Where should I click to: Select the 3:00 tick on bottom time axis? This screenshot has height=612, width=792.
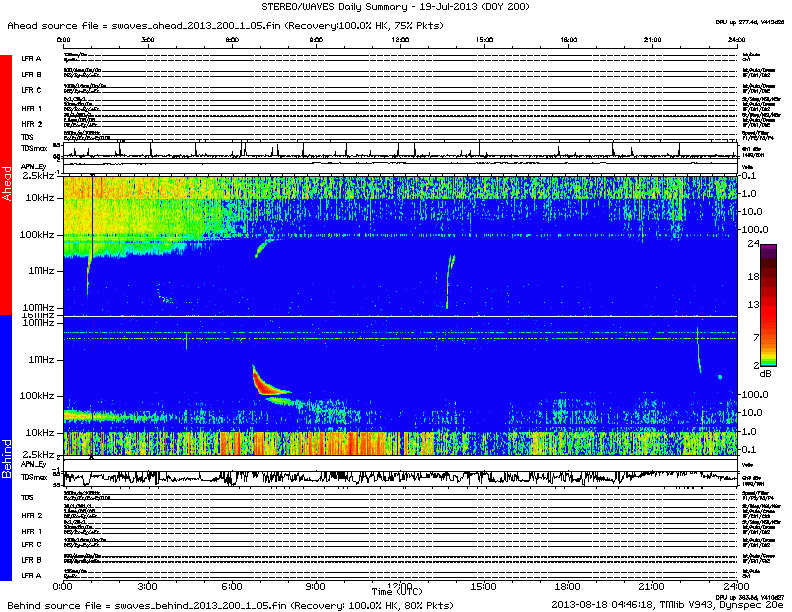coord(148,586)
